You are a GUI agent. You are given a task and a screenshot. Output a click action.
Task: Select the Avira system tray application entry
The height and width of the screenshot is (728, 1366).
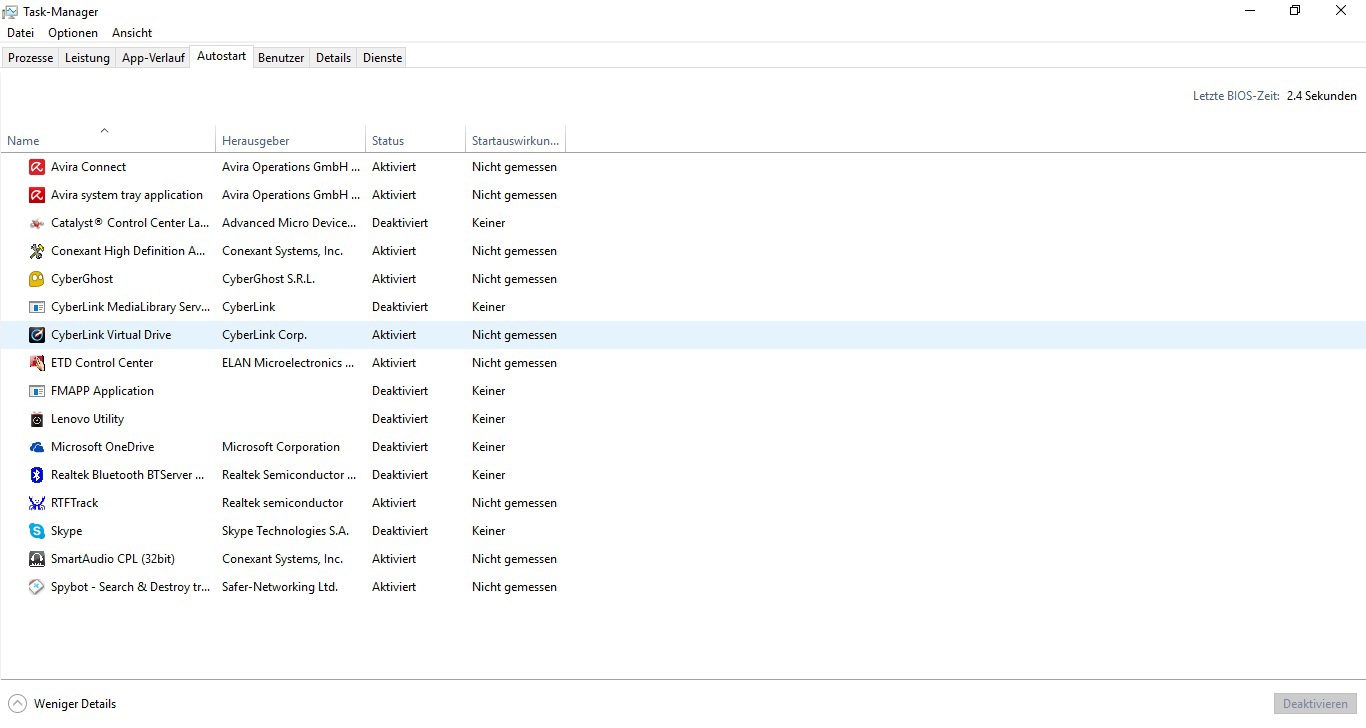127,195
